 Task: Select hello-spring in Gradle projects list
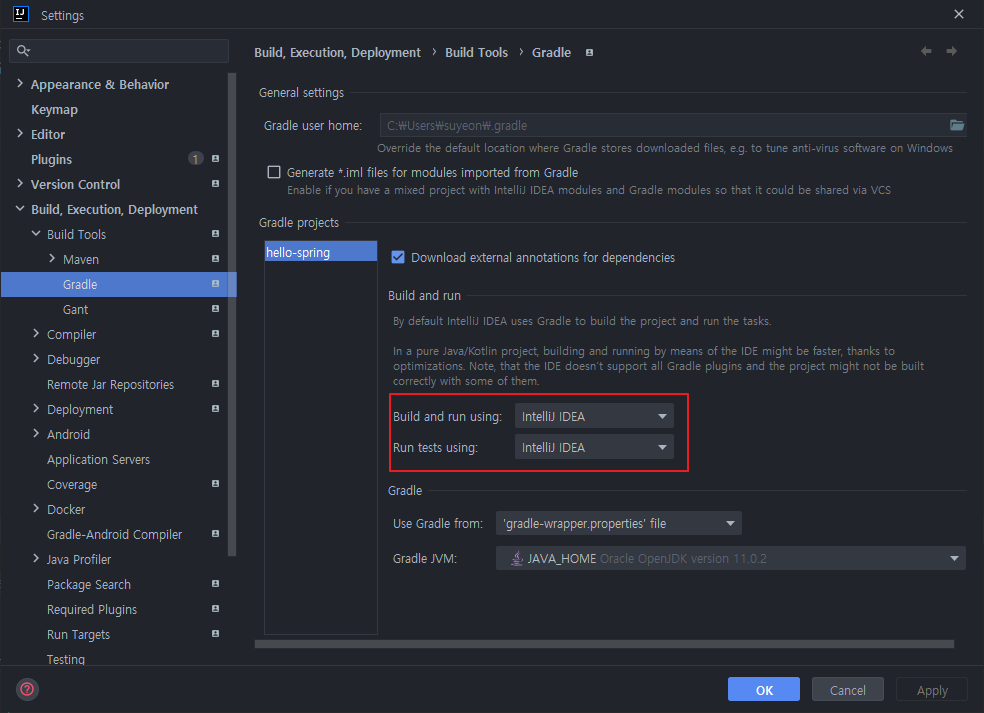(321, 252)
